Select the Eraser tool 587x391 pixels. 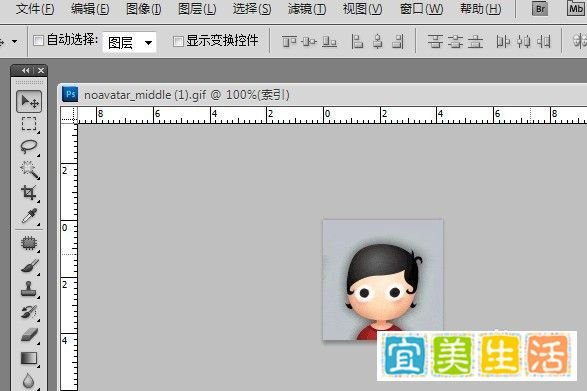tap(29, 335)
